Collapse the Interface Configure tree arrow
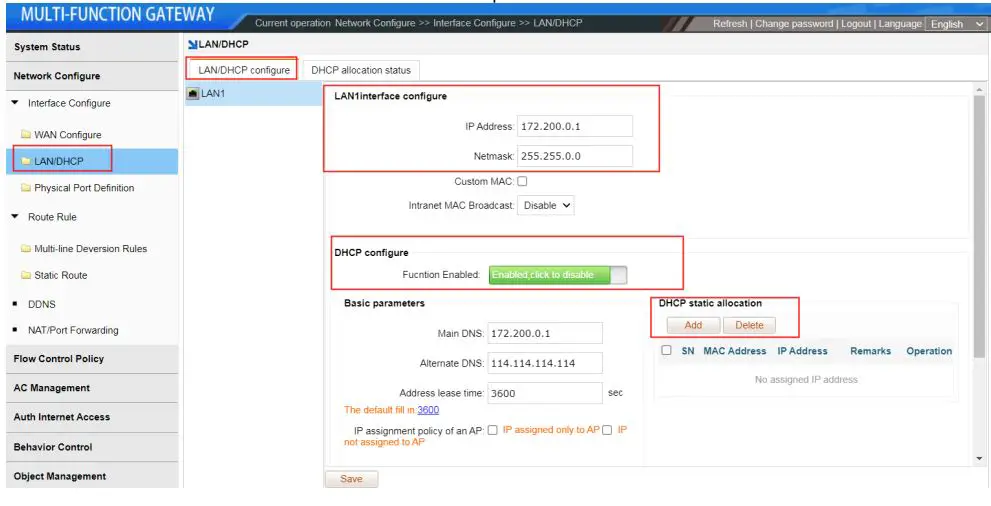 click(x=15, y=102)
